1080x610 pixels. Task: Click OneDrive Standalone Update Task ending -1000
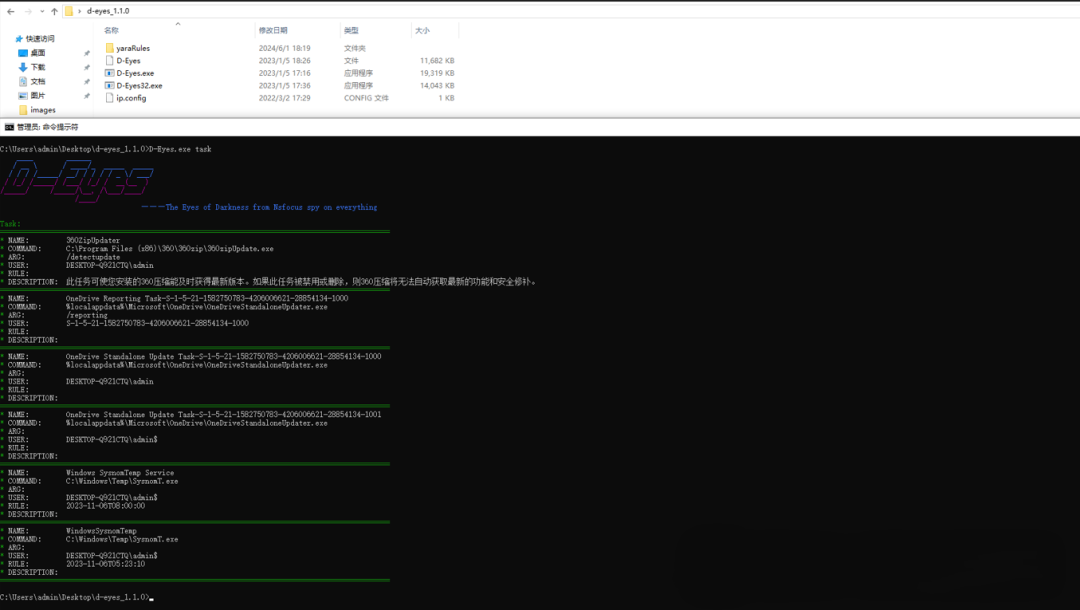(223, 356)
